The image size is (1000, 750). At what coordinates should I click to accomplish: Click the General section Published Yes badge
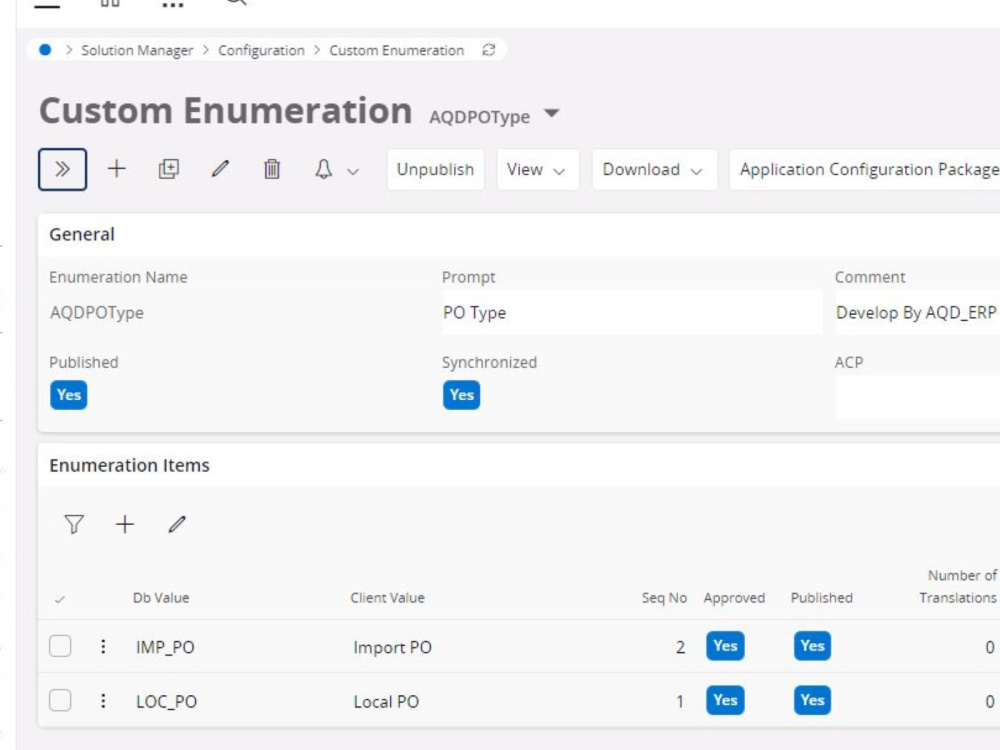pyautogui.click(x=68, y=395)
